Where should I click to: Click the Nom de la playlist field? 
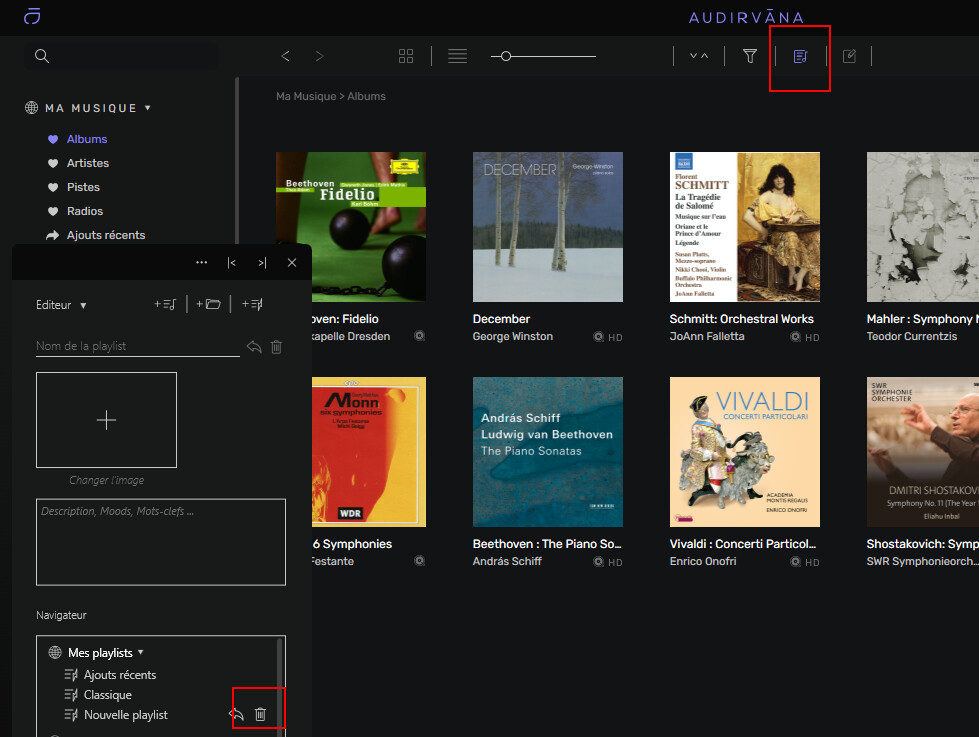pyautogui.click(x=137, y=346)
